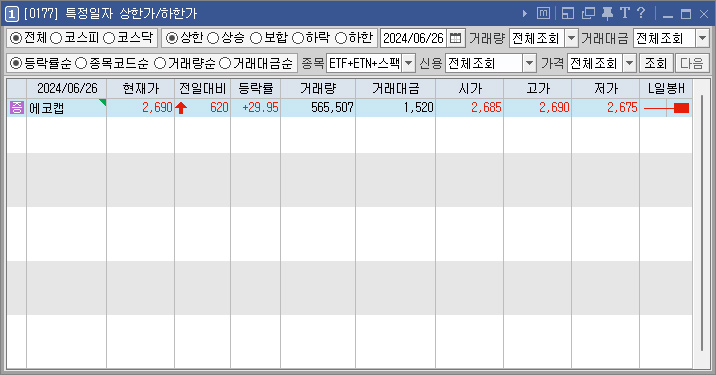Click the current price 2,690 cell
Viewport: 716px width, 375px height.
coord(141,108)
